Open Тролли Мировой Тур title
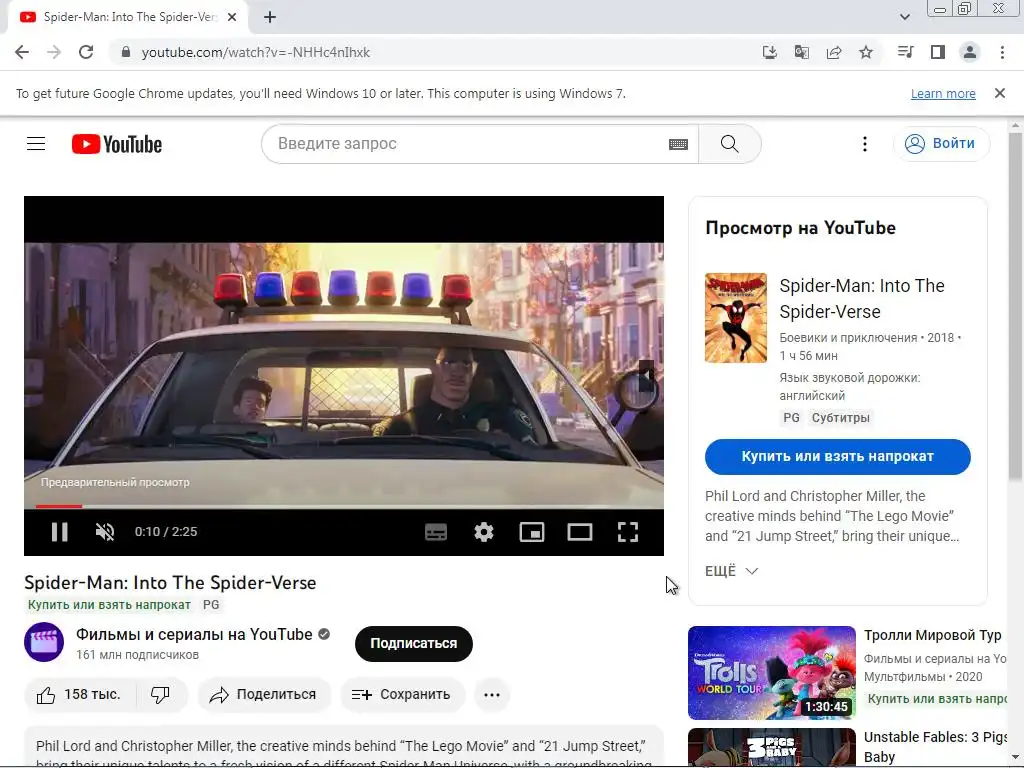Viewport: 1024px width, 768px height. [x=933, y=635]
